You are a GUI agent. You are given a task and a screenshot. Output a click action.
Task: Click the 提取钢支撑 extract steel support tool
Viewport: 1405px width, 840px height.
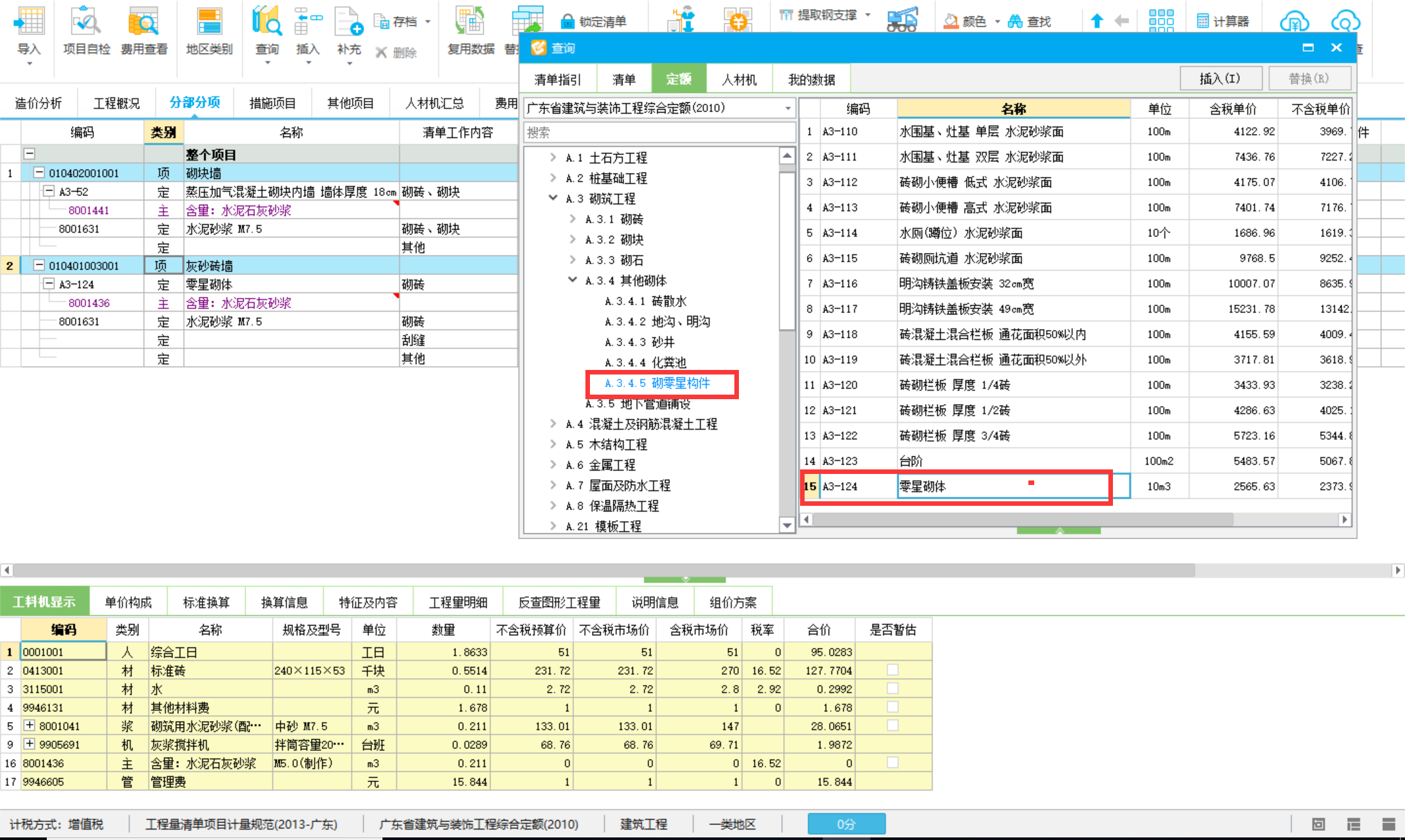point(818,15)
